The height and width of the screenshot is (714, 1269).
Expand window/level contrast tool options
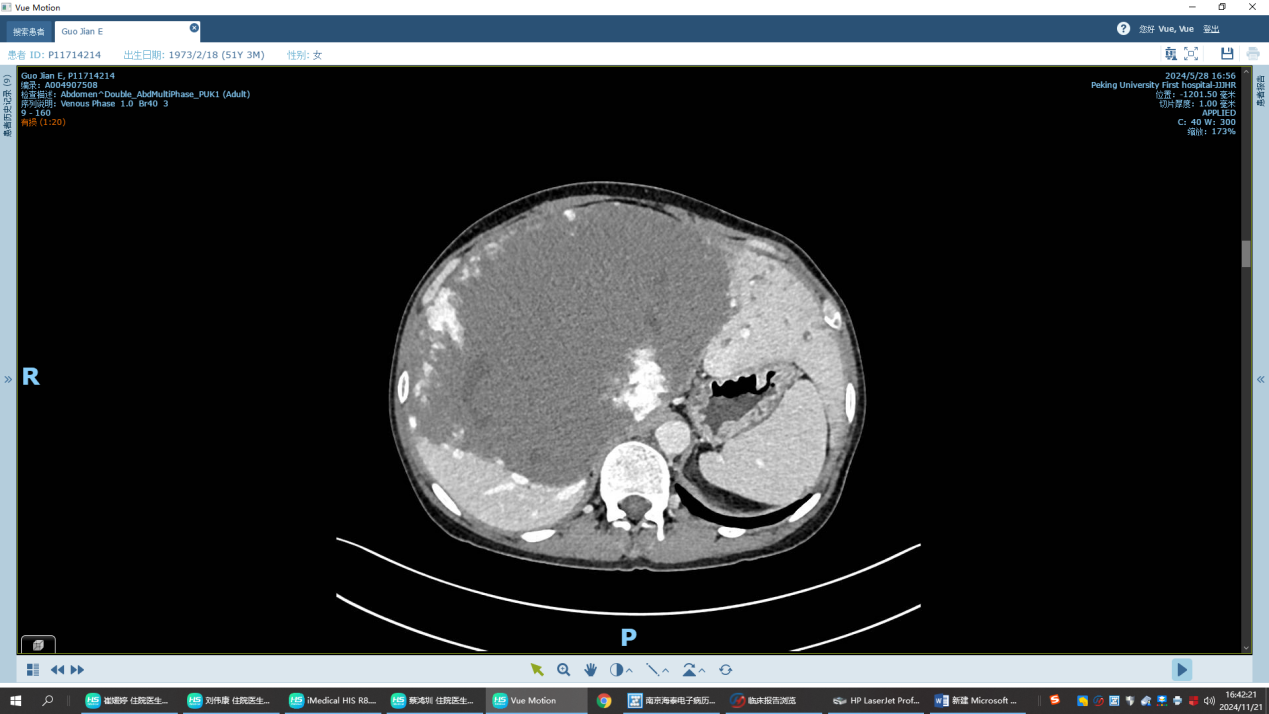tap(629, 671)
